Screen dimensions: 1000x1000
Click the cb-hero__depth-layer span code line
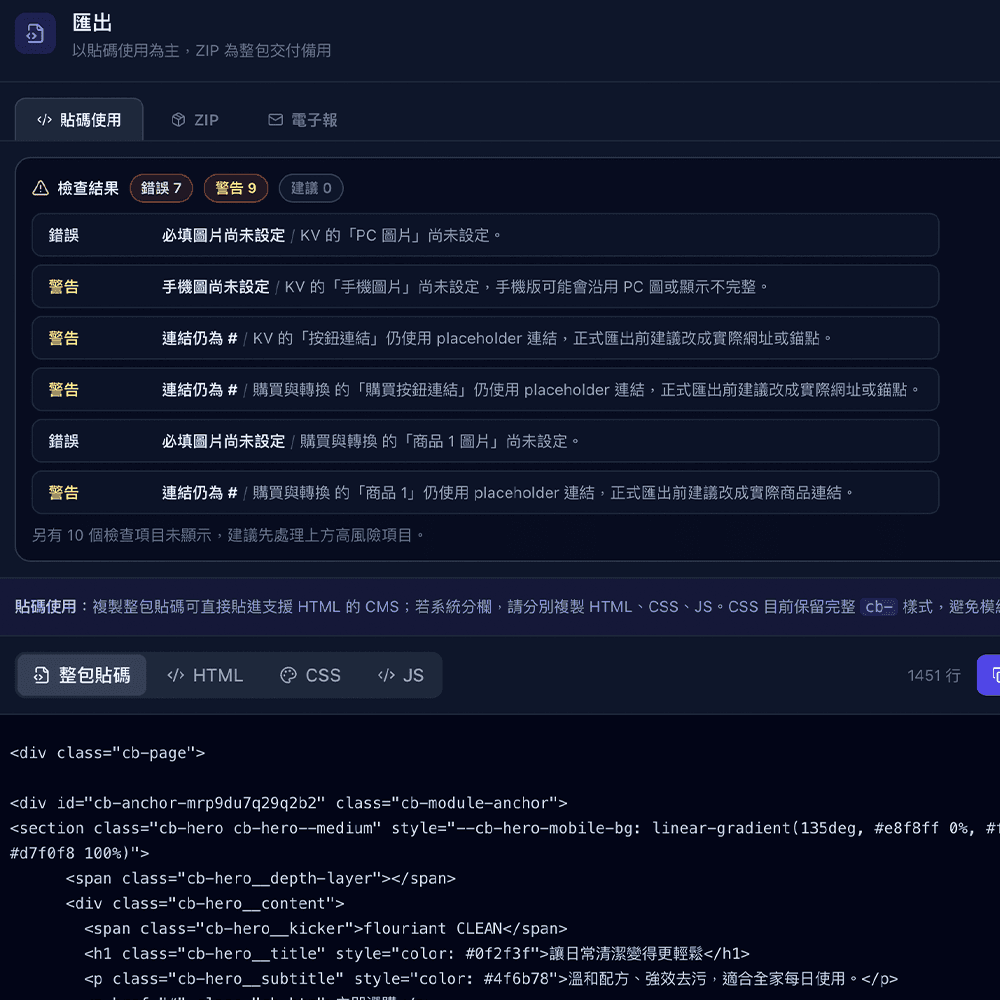pyautogui.click(x=260, y=878)
